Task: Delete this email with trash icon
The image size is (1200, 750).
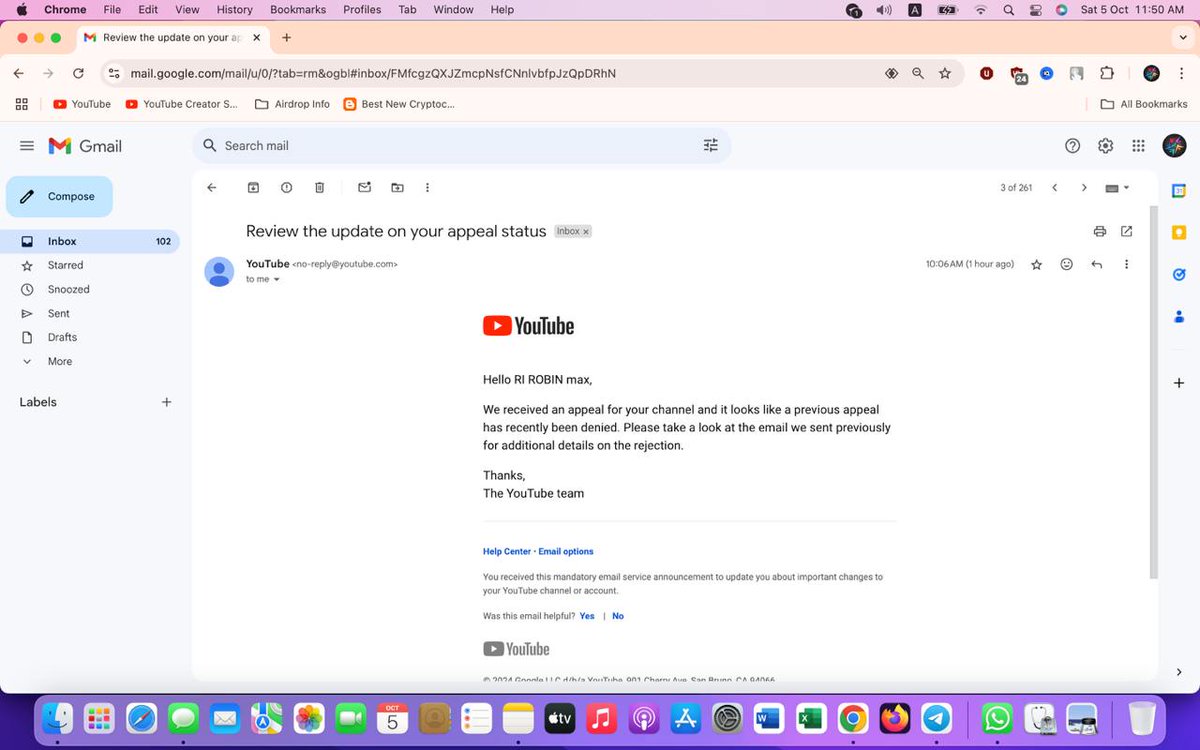Action: [320, 188]
